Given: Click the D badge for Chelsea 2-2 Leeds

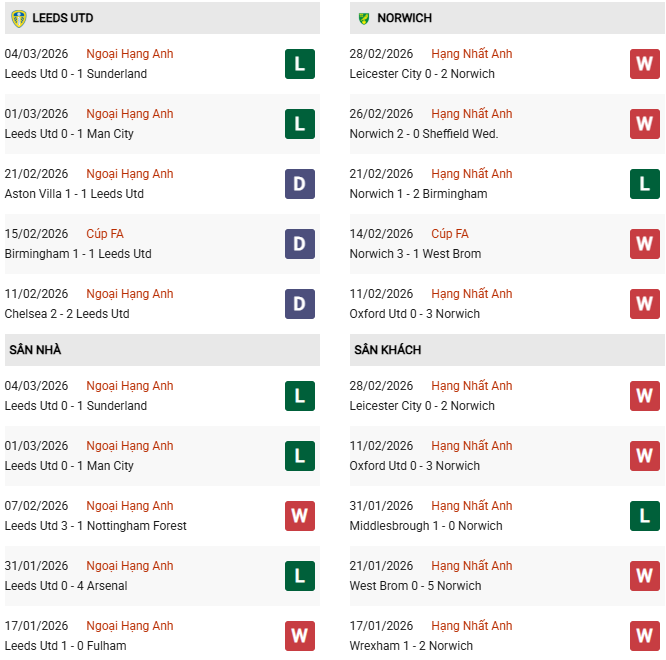Looking at the screenshot, I should 299,304.
